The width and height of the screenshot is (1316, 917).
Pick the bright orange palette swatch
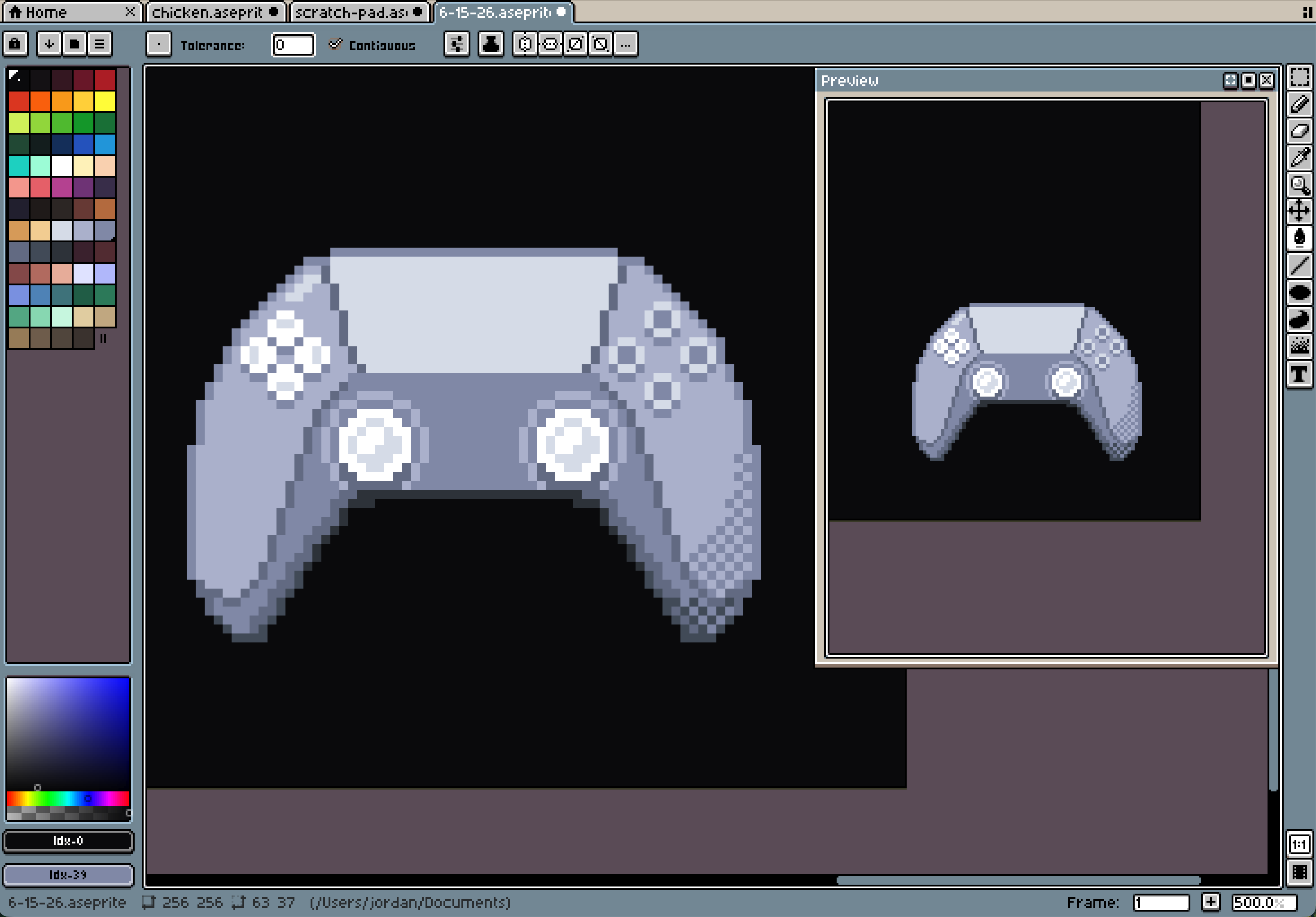click(40, 101)
